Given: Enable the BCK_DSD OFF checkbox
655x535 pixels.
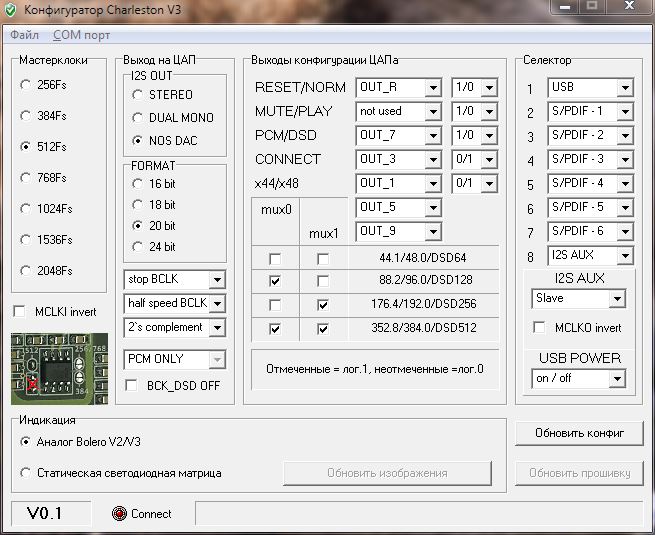Looking at the screenshot, I should pyautogui.click(x=131, y=385).
